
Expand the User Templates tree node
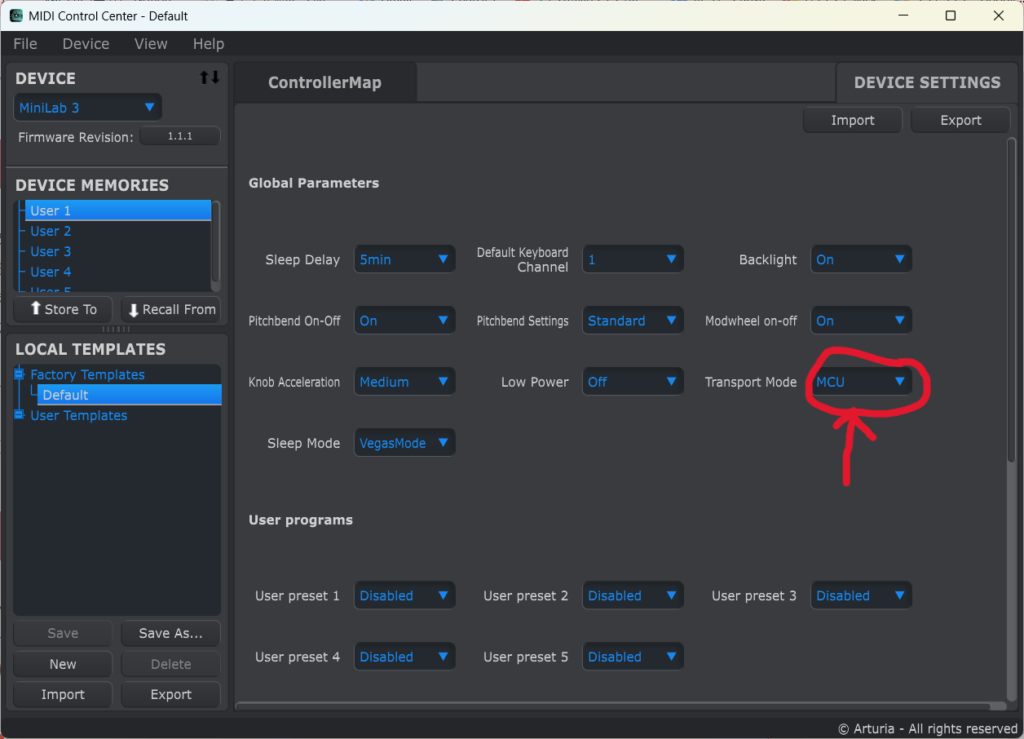pyautogui.click(x=19, y=415)
